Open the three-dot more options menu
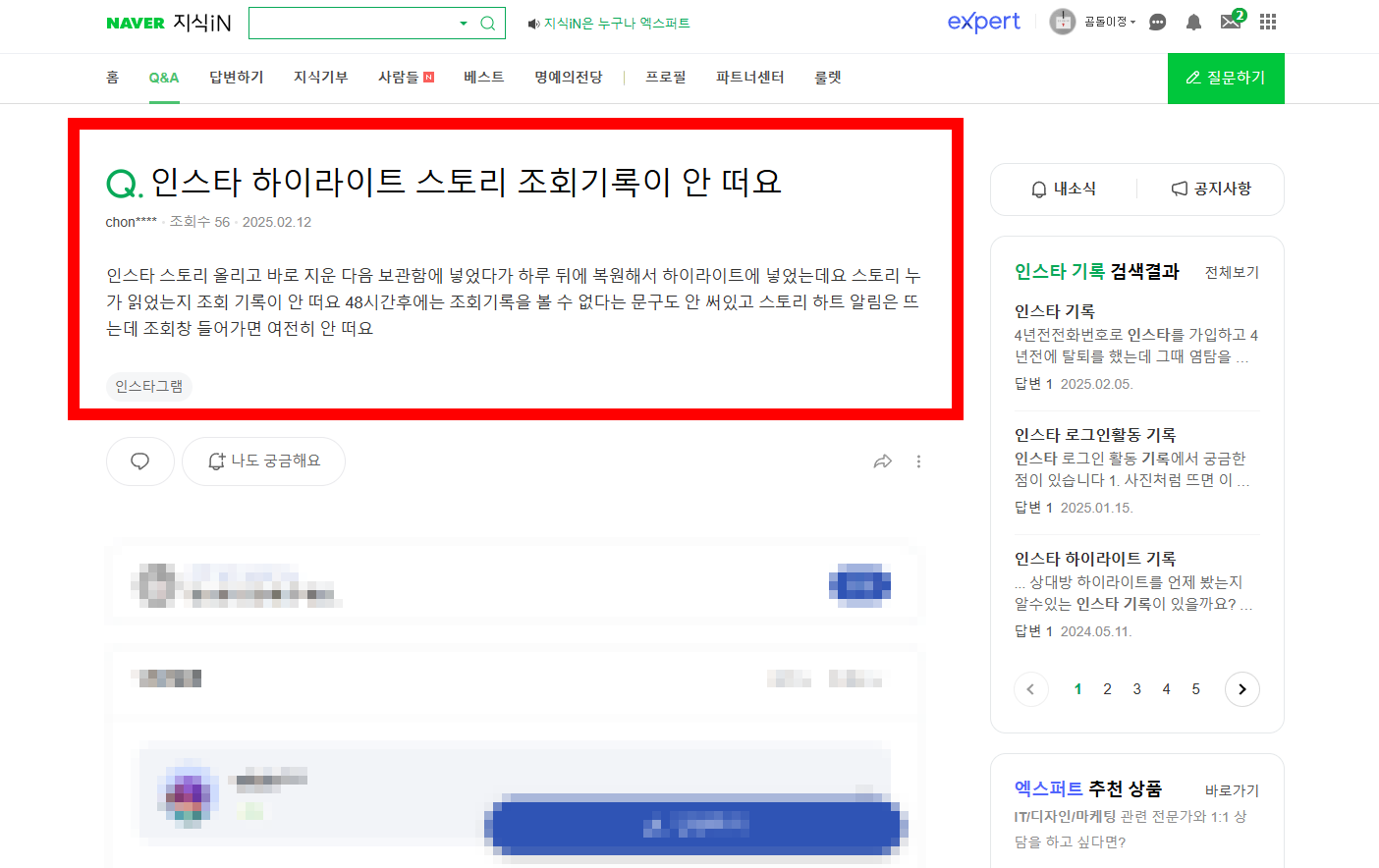This screenshot has height=868, width=1379. click(918, 461)
